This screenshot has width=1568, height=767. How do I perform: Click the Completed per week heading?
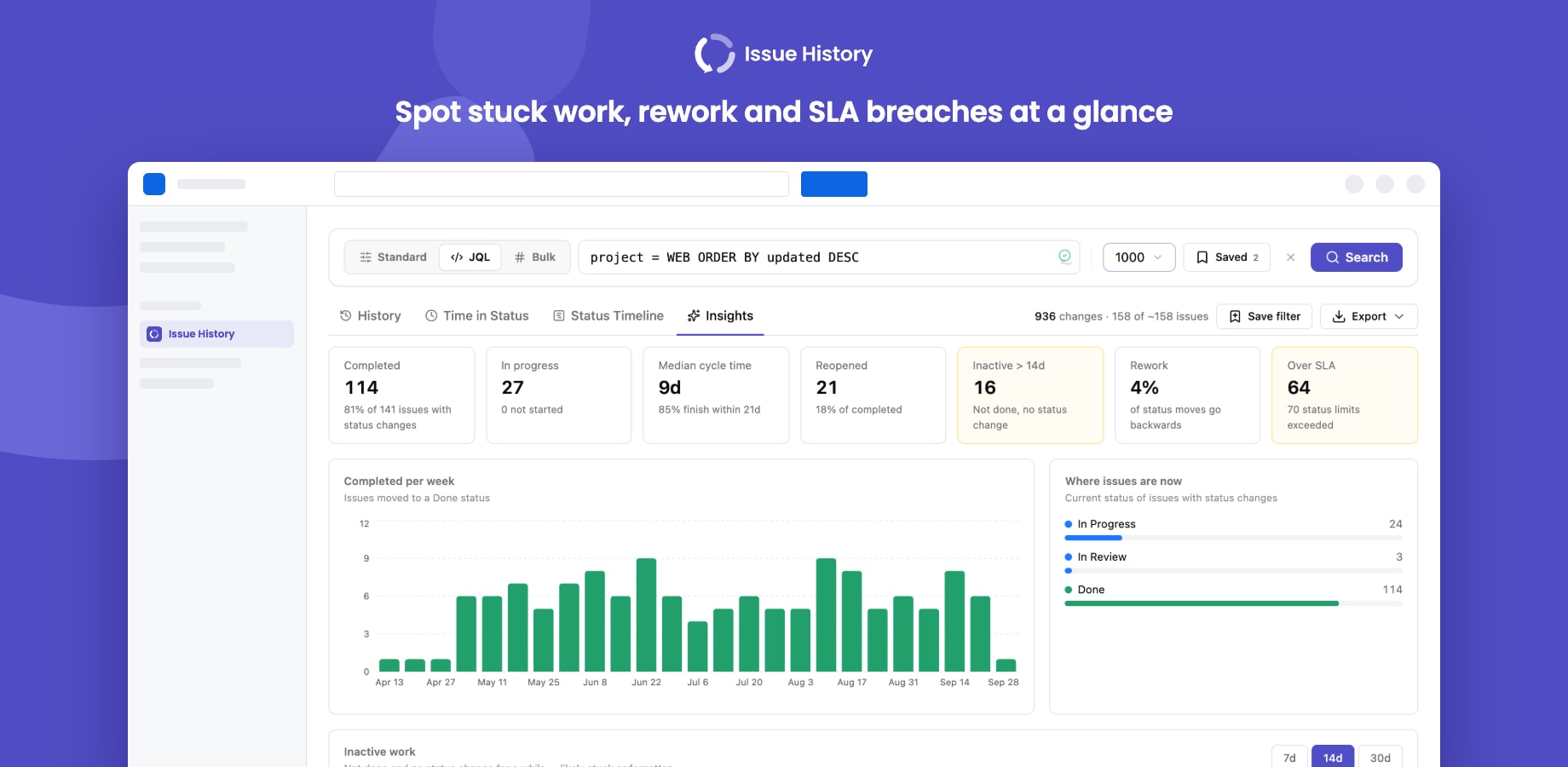coord(399,482)
